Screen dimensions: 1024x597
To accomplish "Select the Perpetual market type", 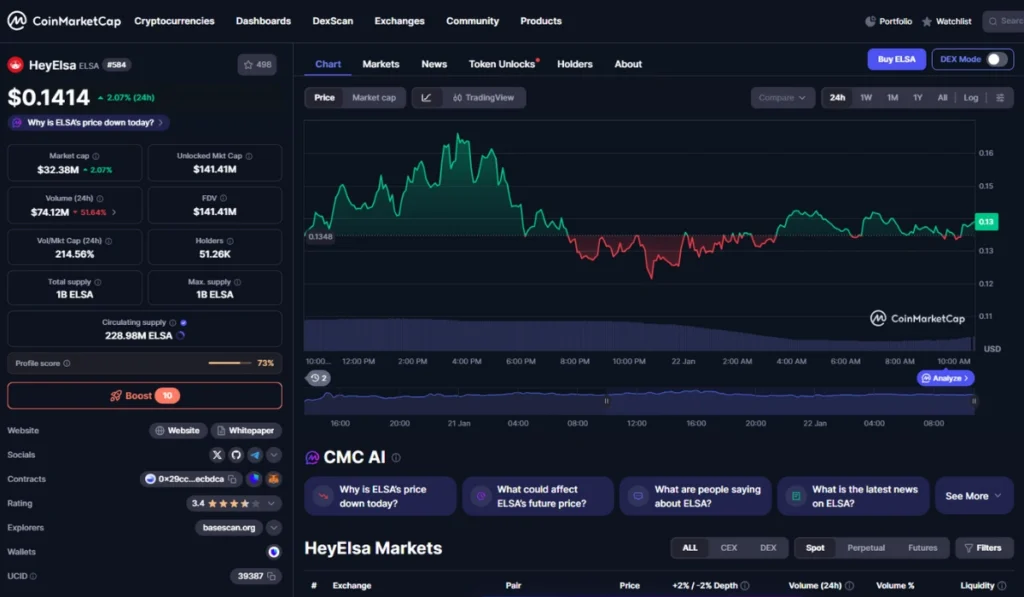I will (x=866, y=548).
